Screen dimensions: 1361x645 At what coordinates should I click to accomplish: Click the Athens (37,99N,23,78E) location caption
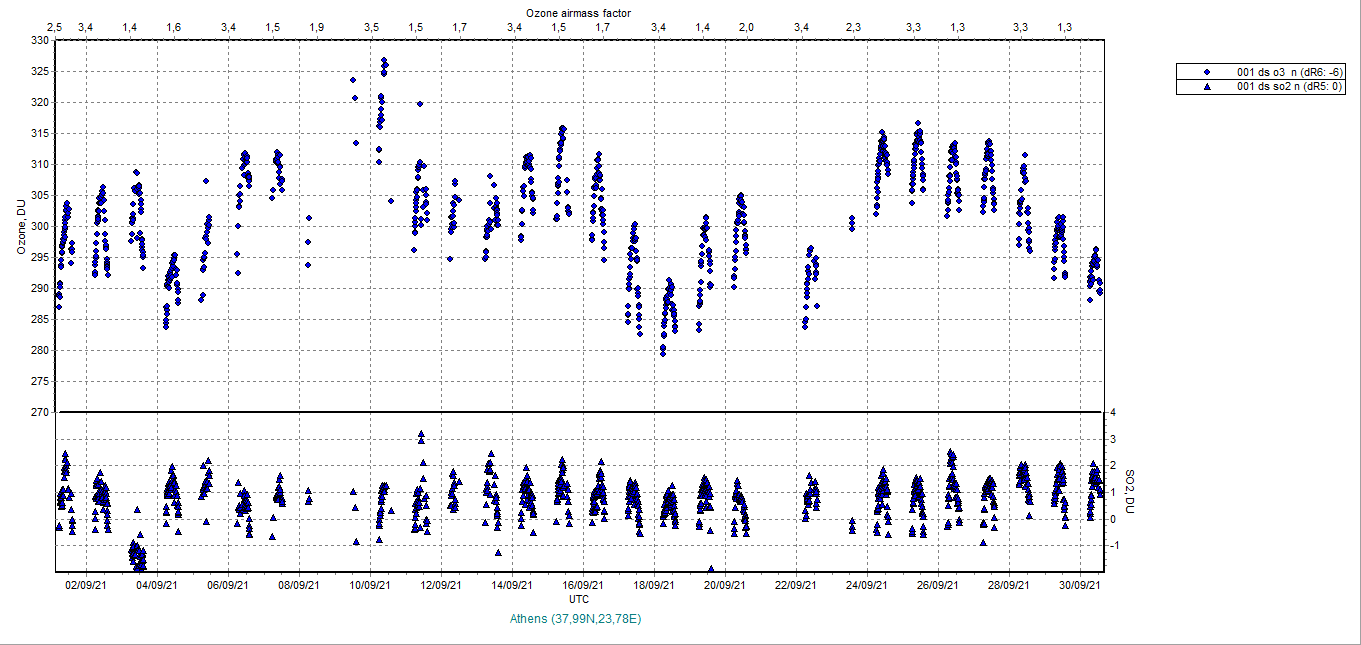point(576,619)
